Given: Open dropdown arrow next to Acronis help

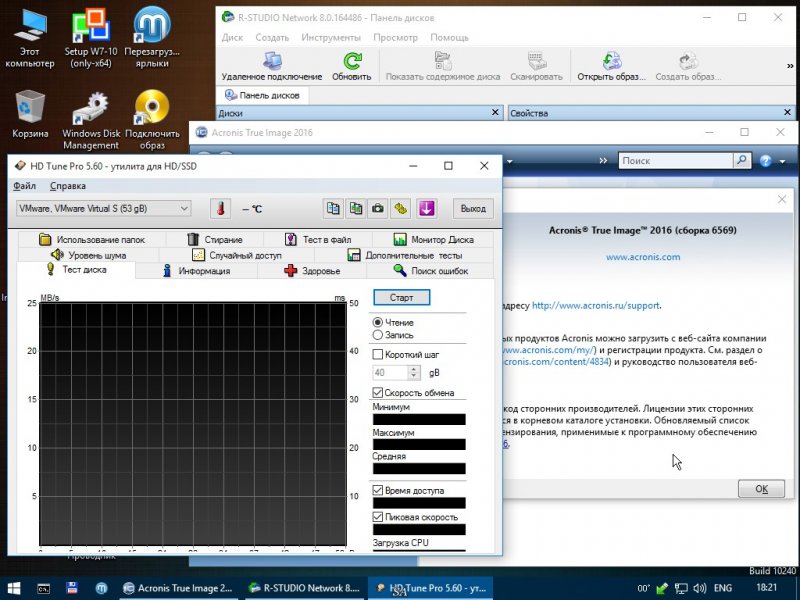Looking at the screenshot, I should 783,162.
